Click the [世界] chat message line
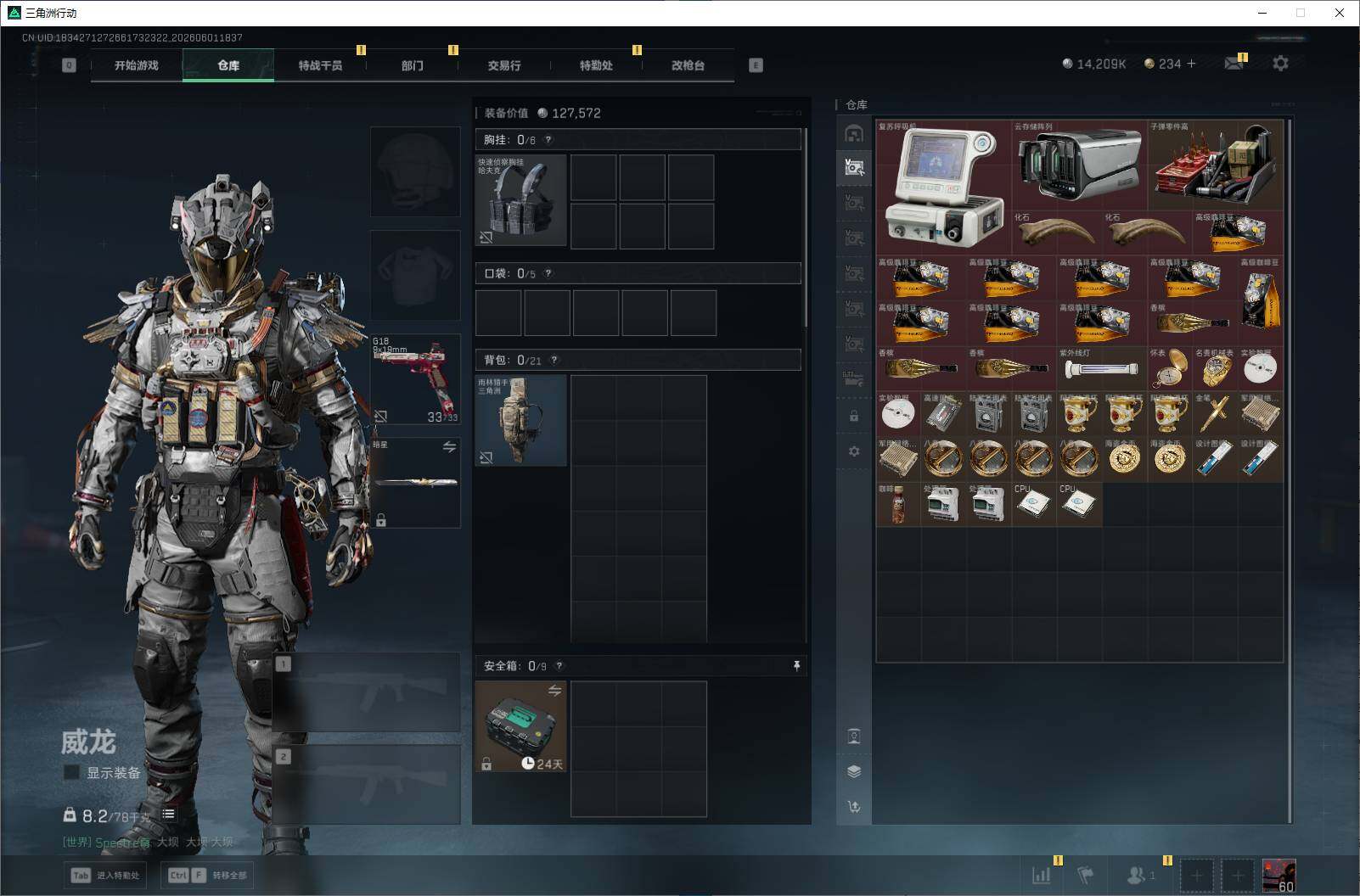This screenshot has width=1360, height=896. (x=148, y=842)
